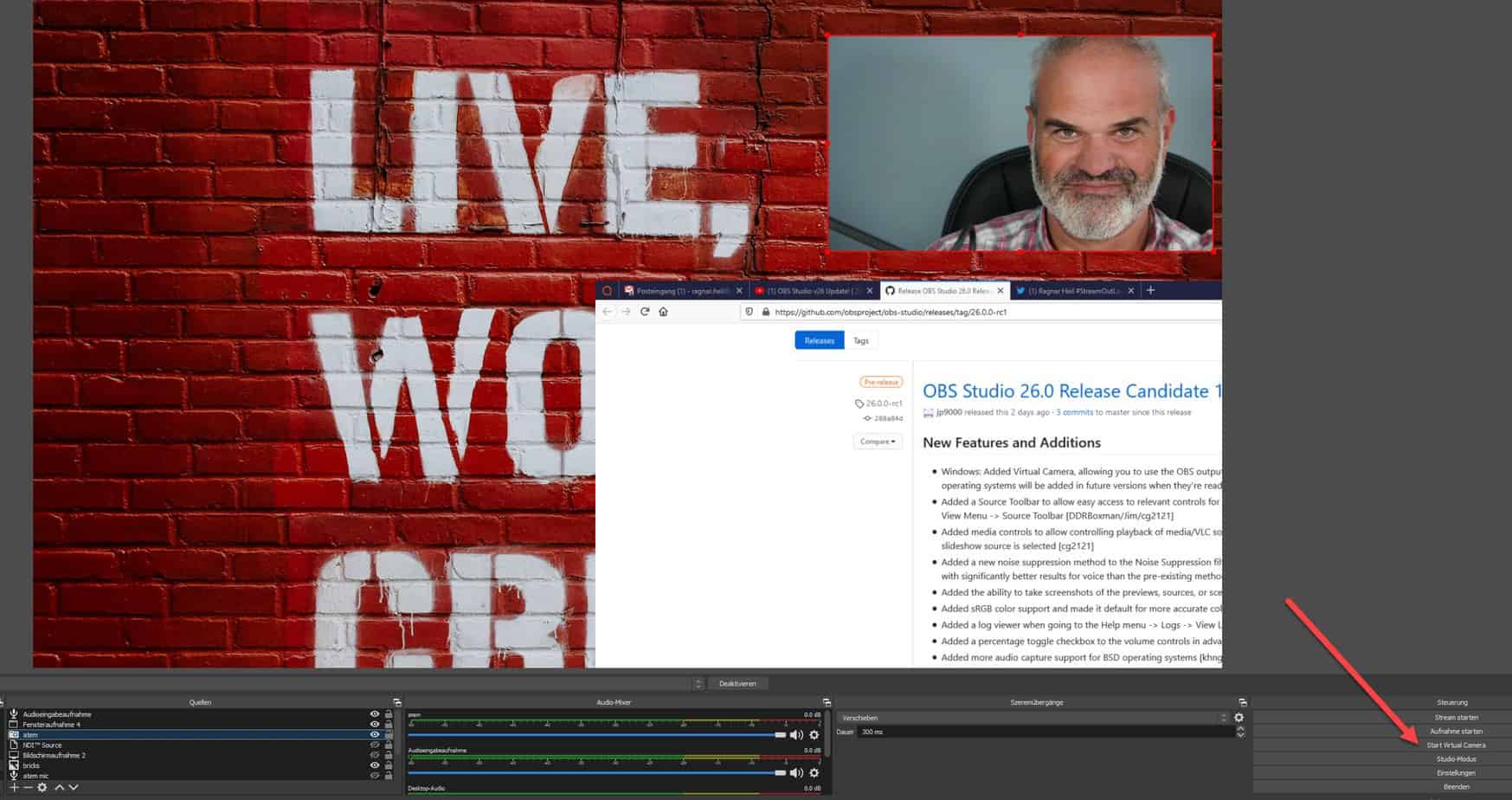1512x800 pixels.
Task: Click Start Virtual Camera button
Action: point(1382,745)
